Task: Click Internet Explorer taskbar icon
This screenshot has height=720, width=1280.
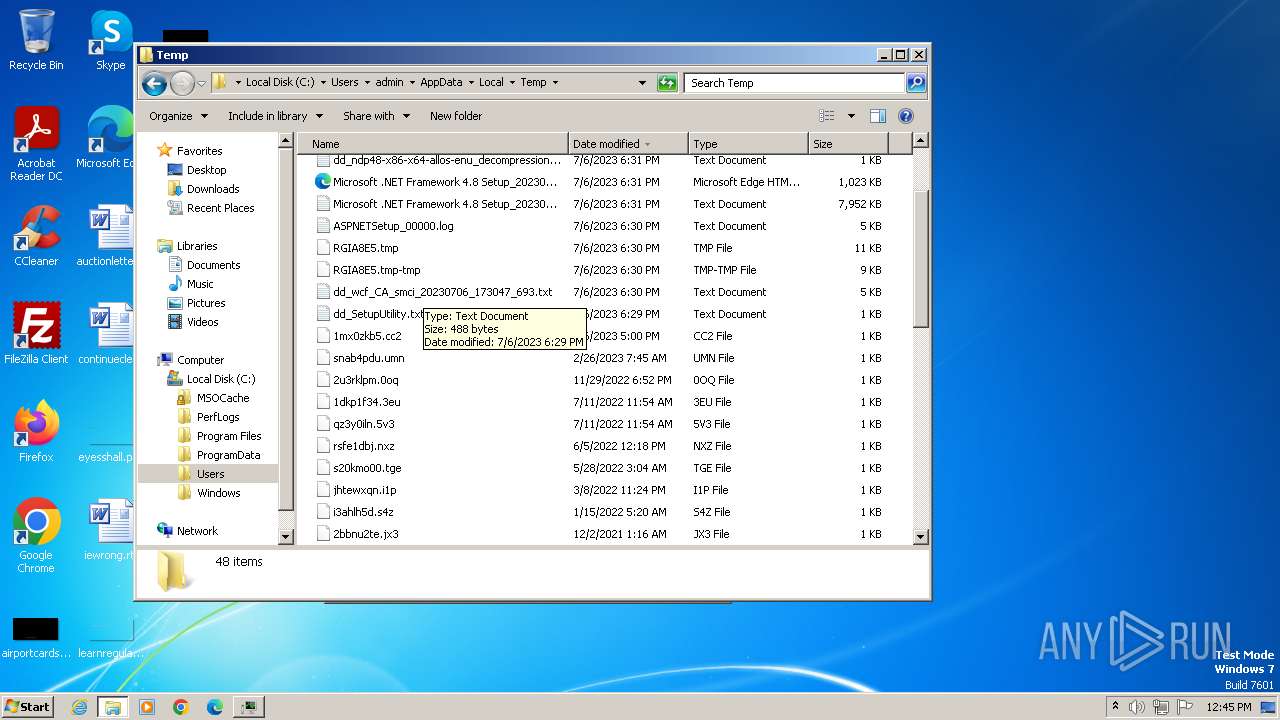Action: coord(79,707)
